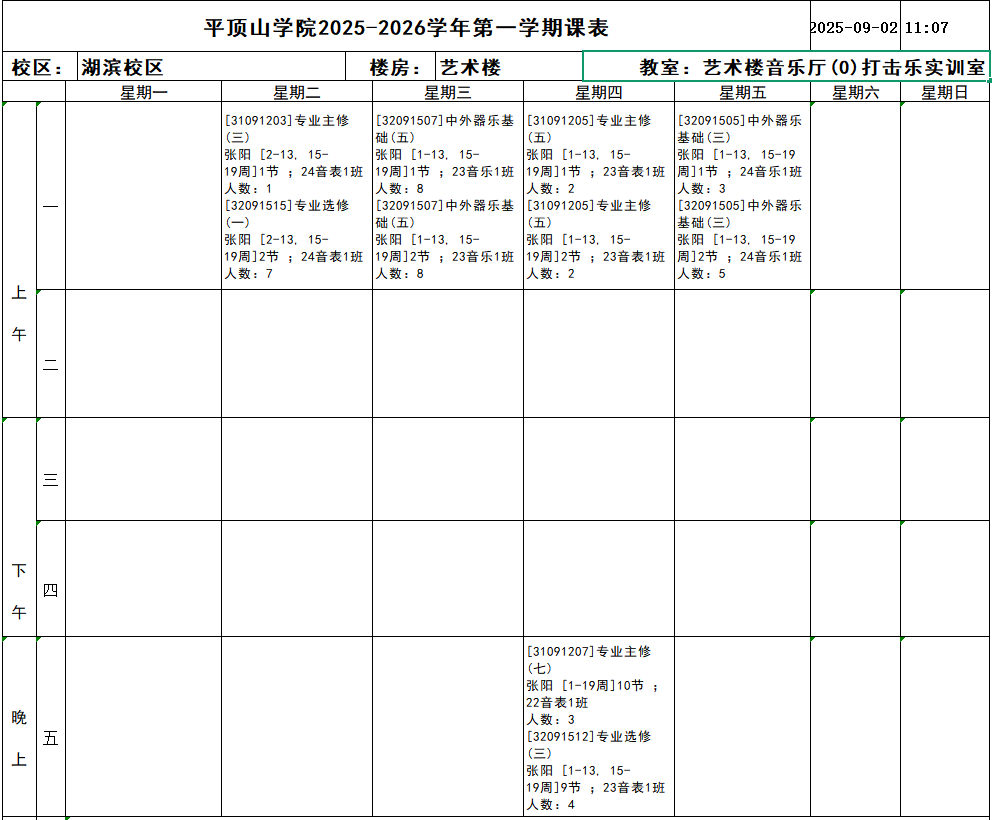
Task: Click the 星期六 column header
Action: tap(855, 93)
